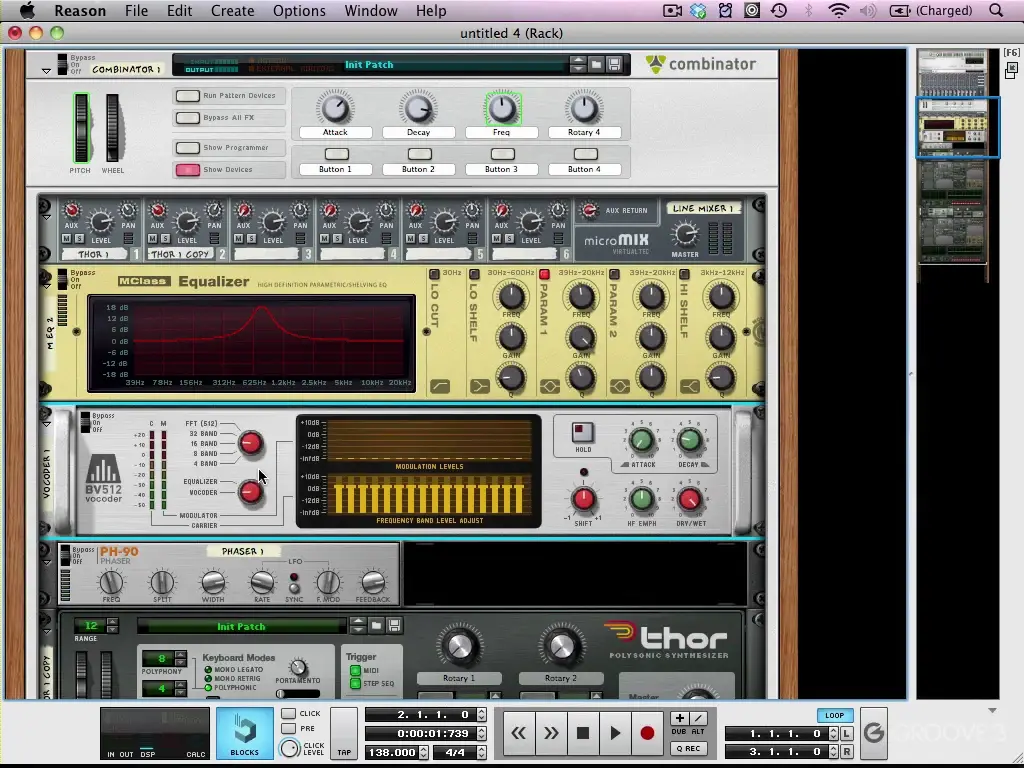Save the Thor patch with the disk icon
Viewport: 1024px width, 768px height.
pyautogui.click(x=394, y=626)
